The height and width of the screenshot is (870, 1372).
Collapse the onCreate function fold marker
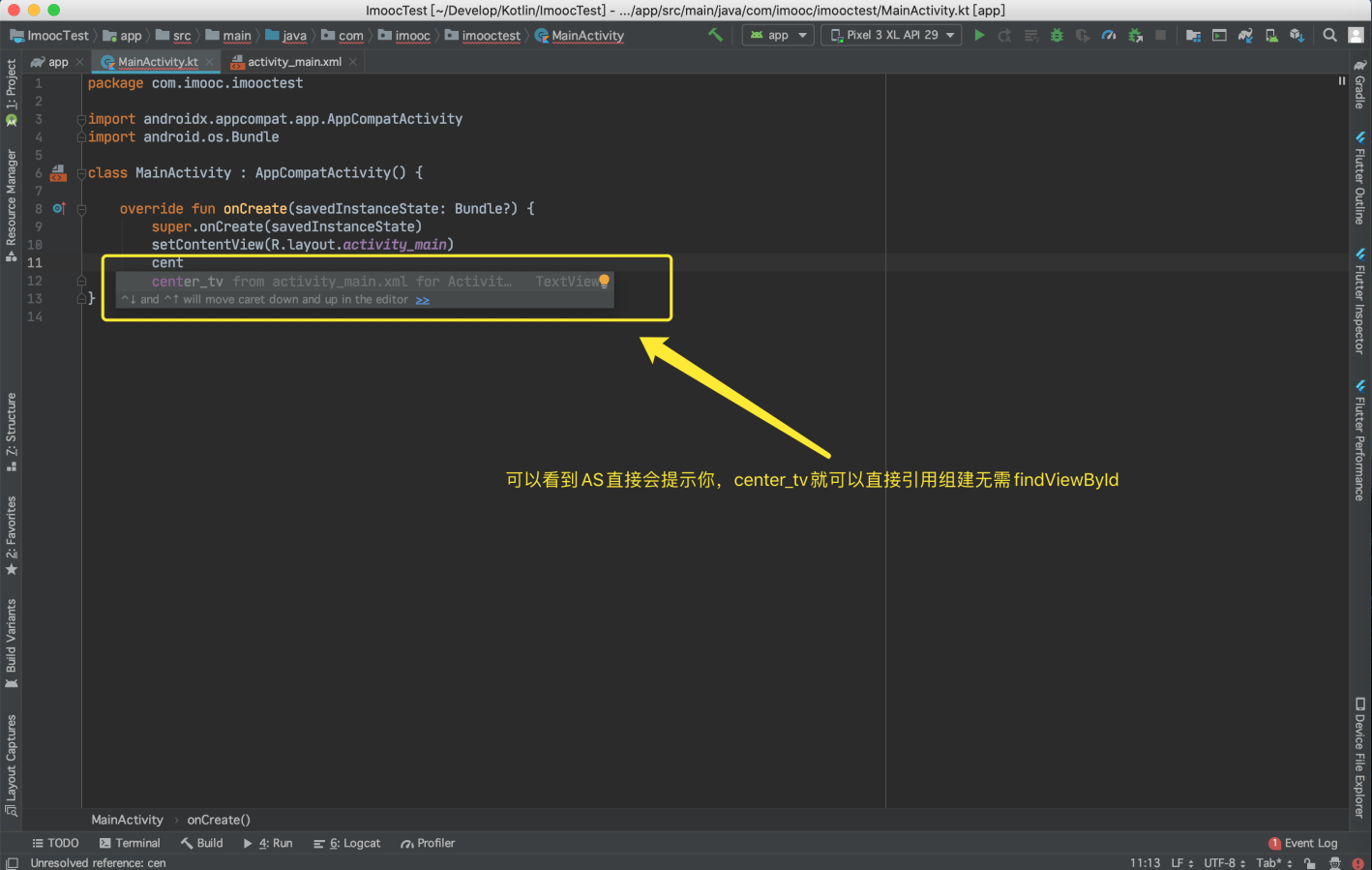coord(82,209)
